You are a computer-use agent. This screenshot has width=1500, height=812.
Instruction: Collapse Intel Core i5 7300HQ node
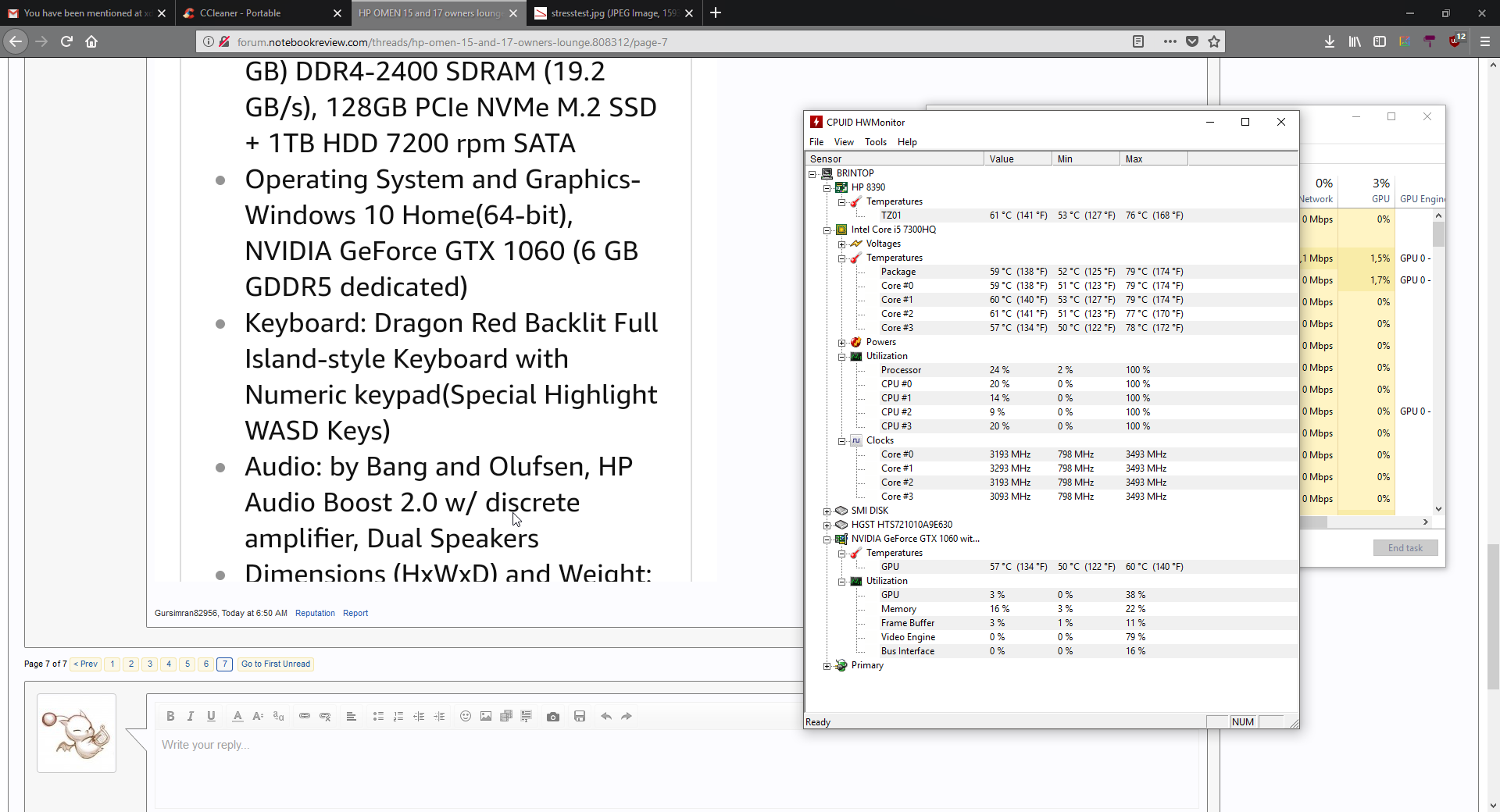point(827,230)
